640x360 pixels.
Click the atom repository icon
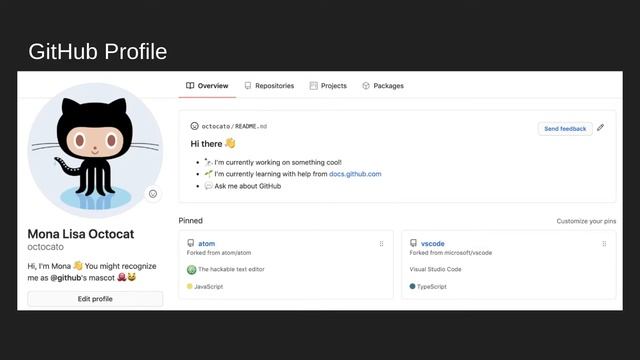click(191, 243)
